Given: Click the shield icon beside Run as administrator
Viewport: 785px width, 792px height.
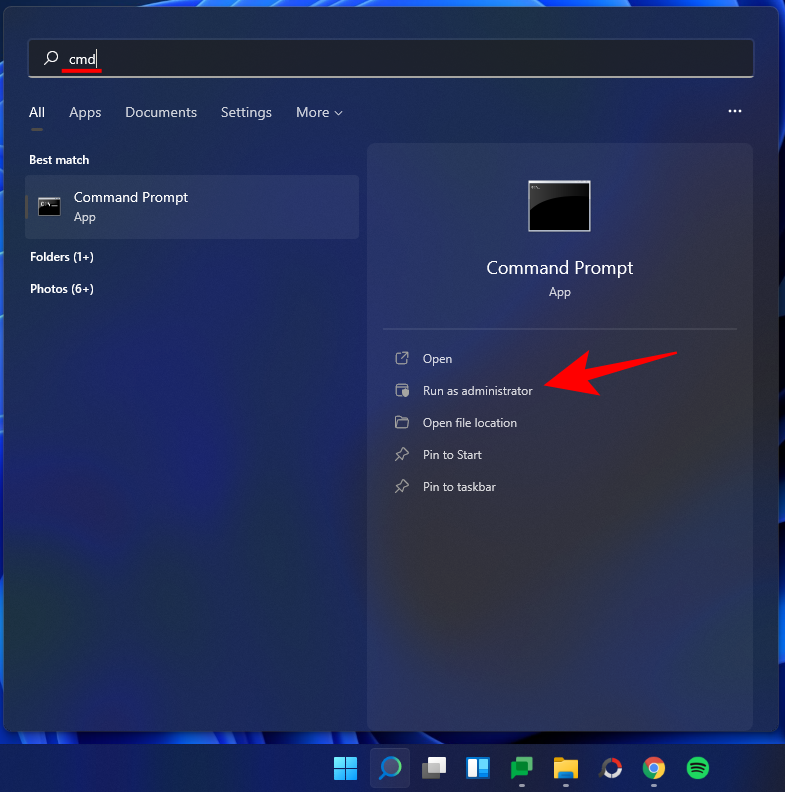Looking at the screenshot, I should tap(402, 390).
